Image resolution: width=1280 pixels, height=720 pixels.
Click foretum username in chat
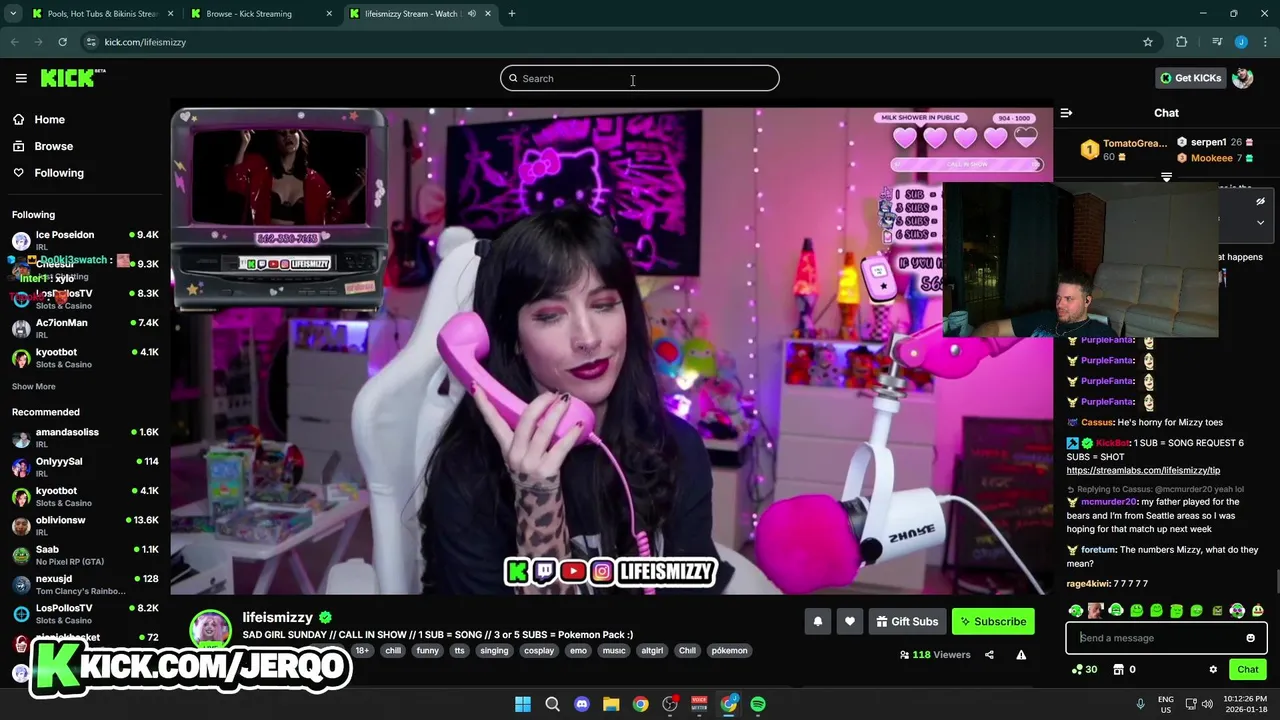(x=1097, y=550)
